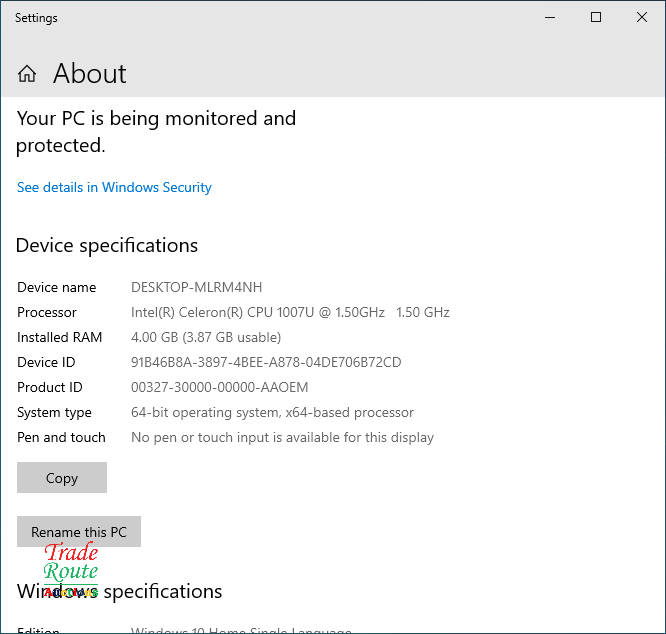Click the Trade Route logo watermark

(x=71, y=568)
